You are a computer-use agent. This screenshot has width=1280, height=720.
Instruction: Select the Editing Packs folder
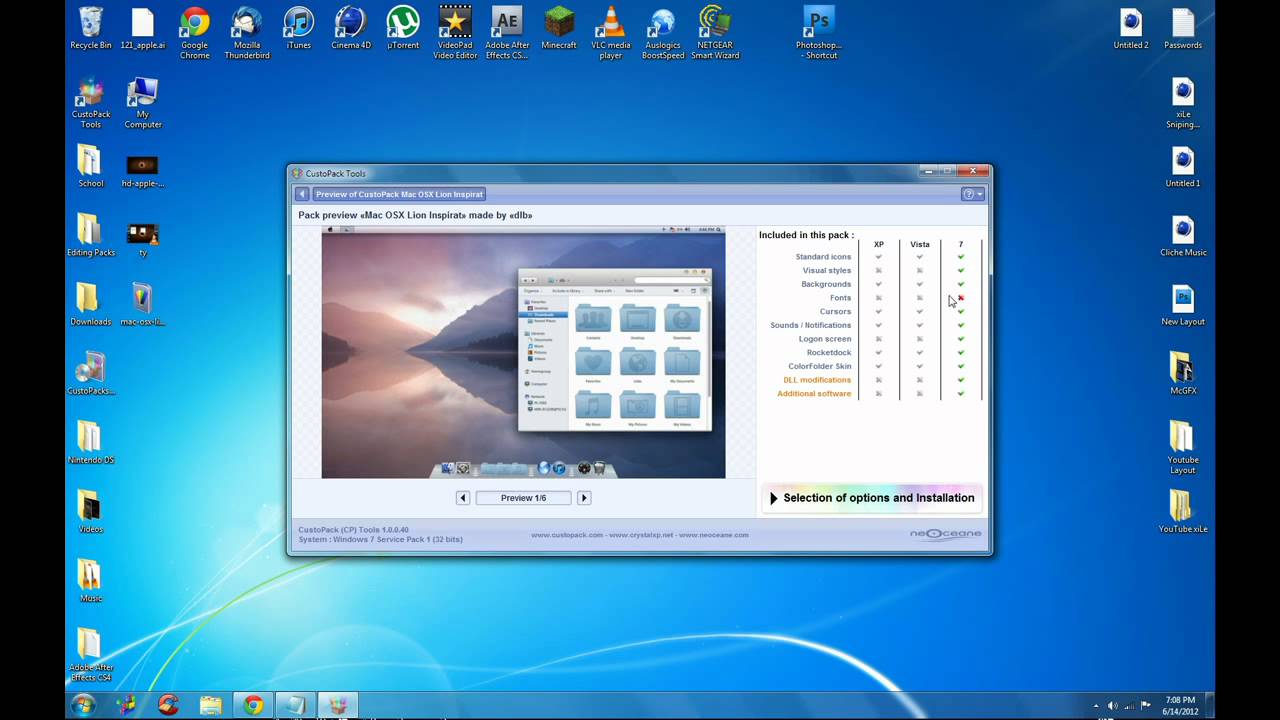[90, 236]
